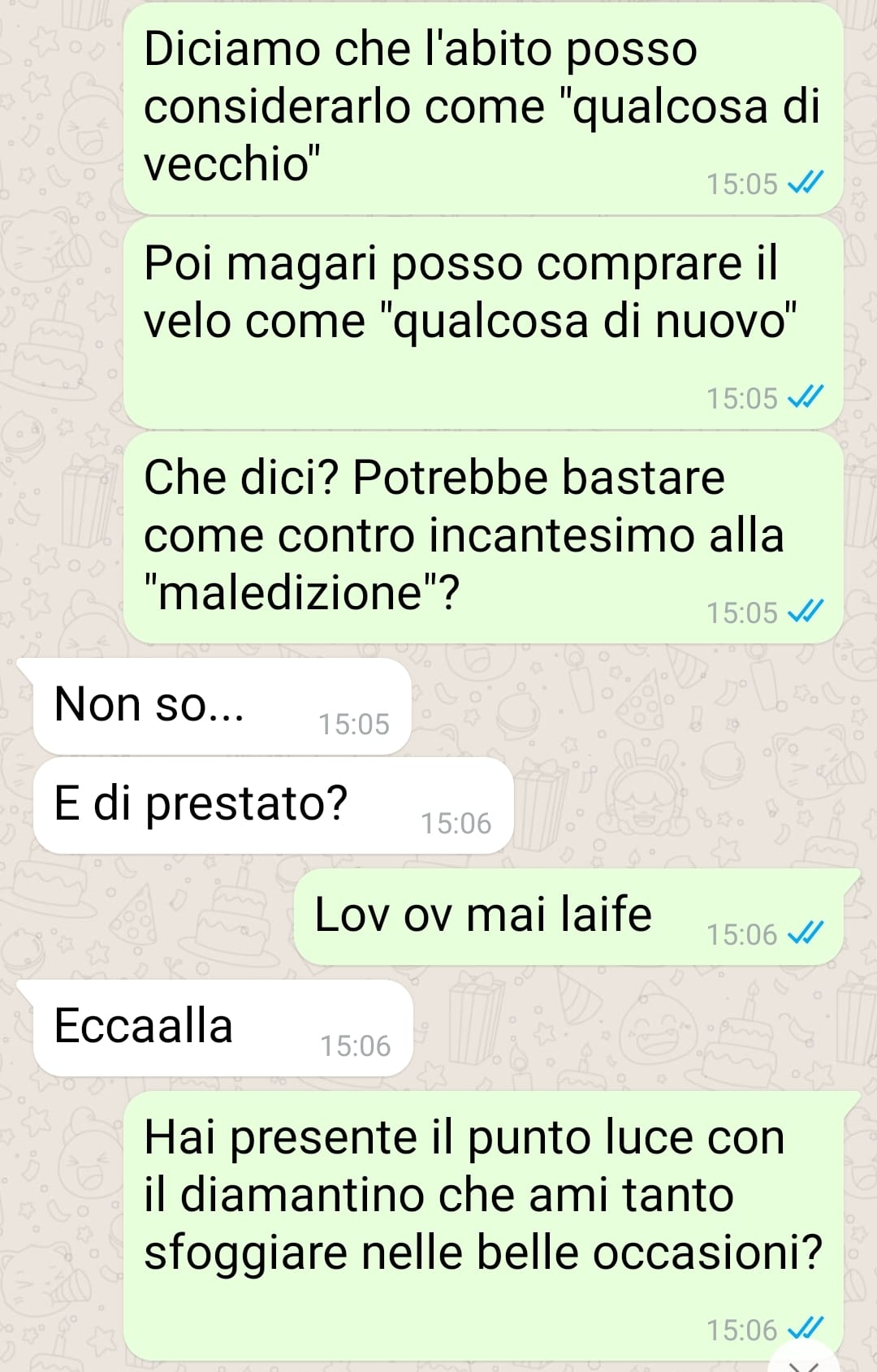The image size is (877, 1372).
Task: Tap blue ticks on 'maledizione' message
Action: coord(806,612)
